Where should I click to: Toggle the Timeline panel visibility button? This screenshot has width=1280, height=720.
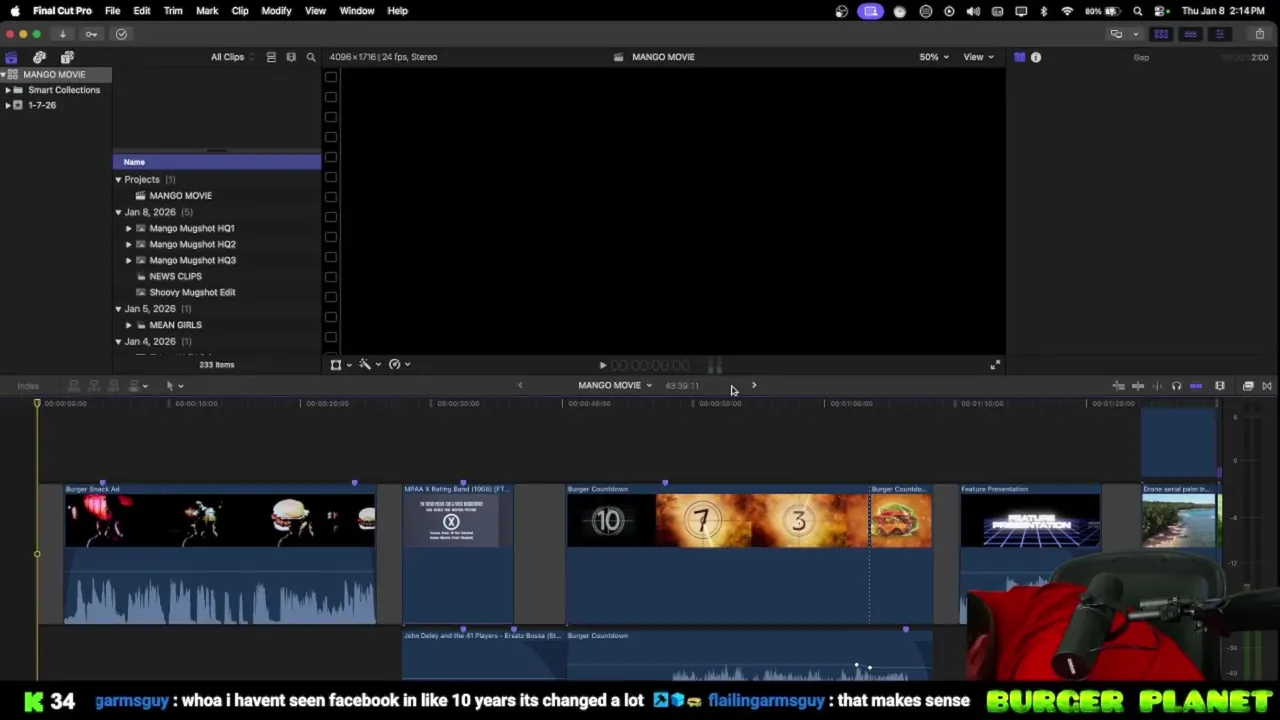click(x=1190, y=34)
